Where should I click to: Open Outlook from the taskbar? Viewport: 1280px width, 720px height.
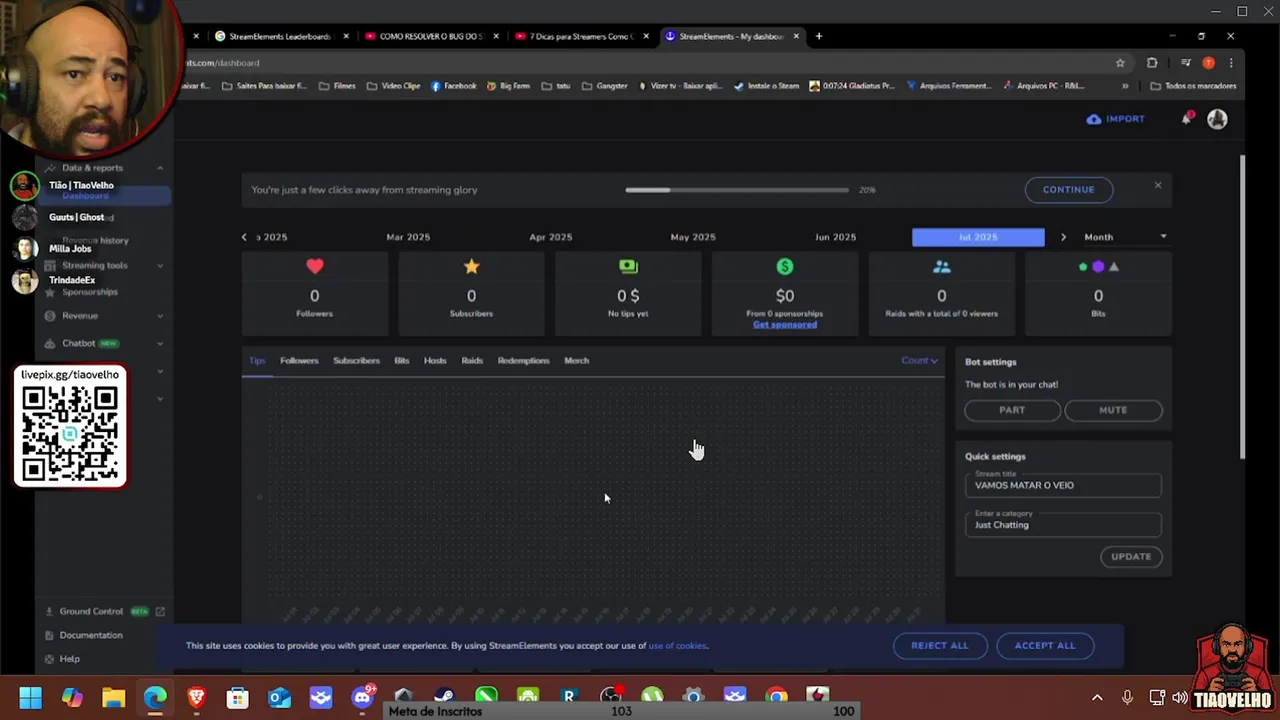tap(279, 698)
